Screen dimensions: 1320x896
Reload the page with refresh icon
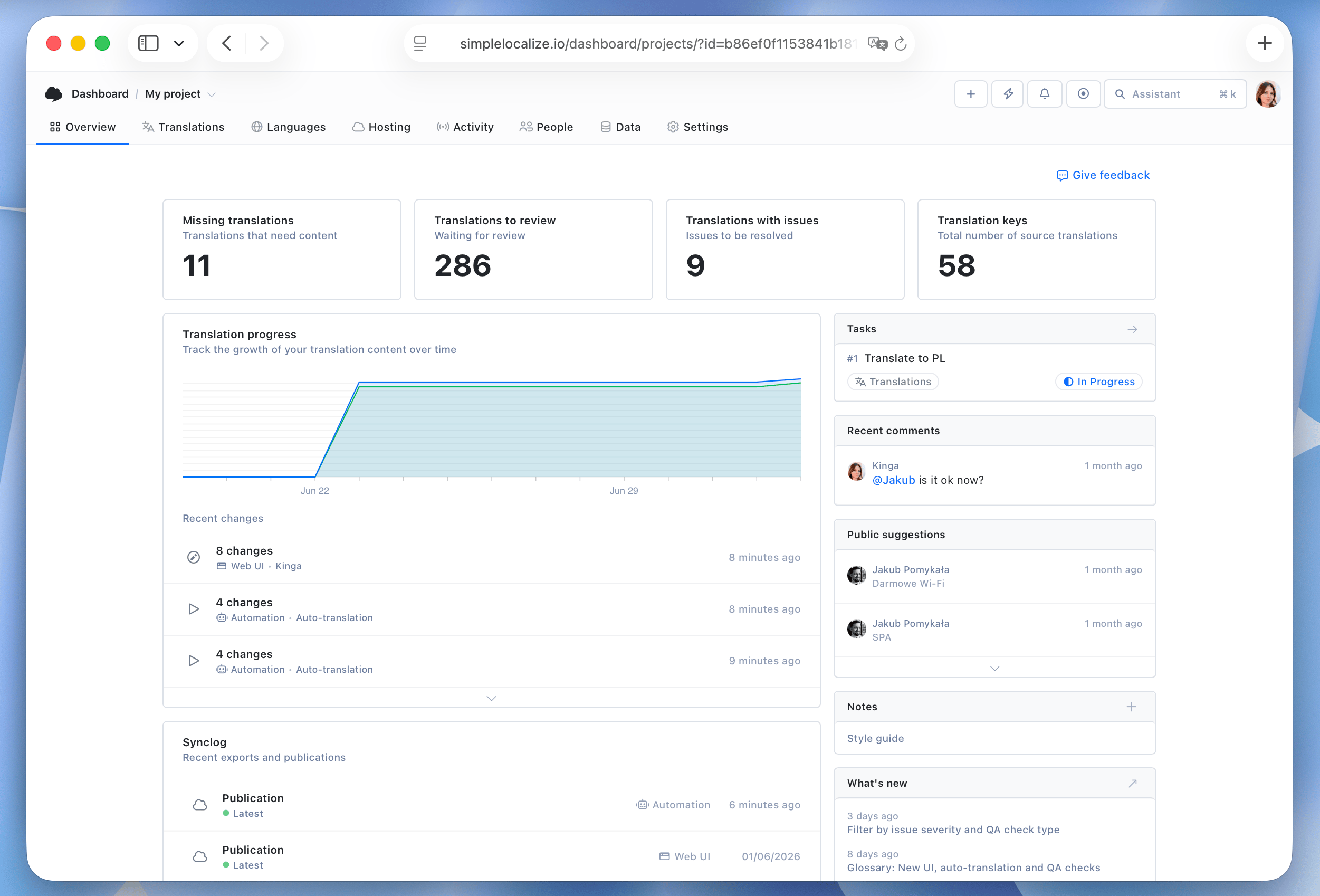pos(900,44)
